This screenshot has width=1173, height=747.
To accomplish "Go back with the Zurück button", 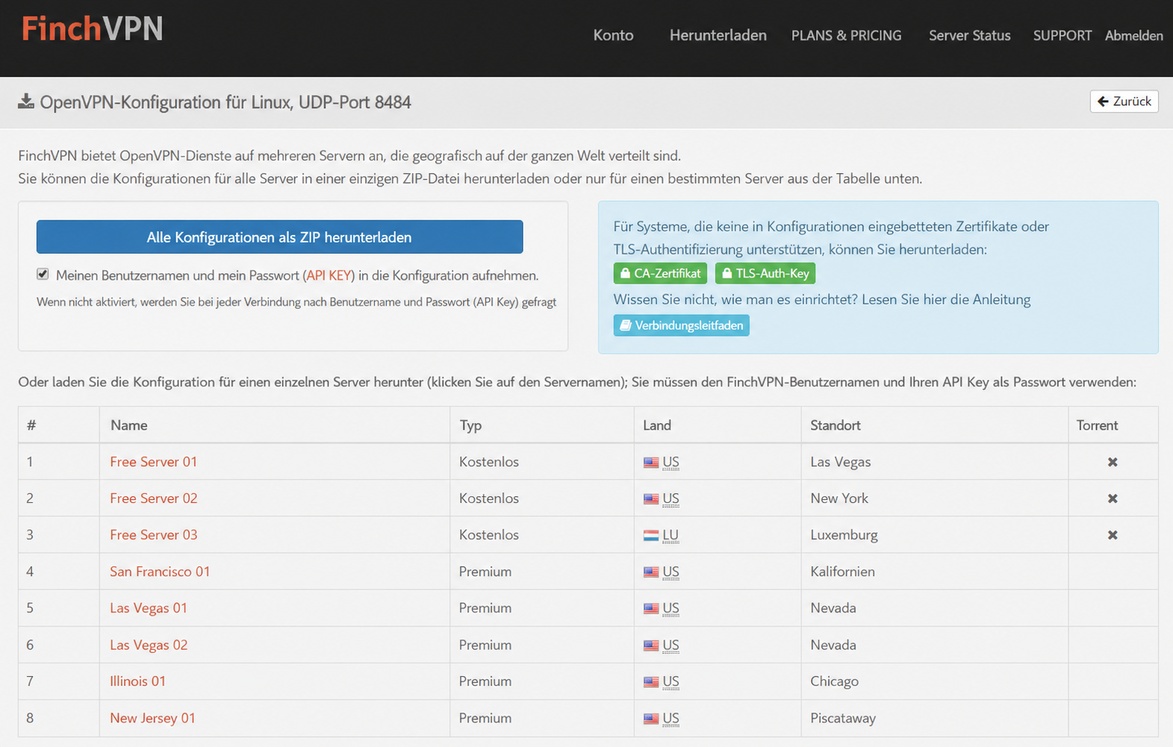I will [x=1124, y=101].
